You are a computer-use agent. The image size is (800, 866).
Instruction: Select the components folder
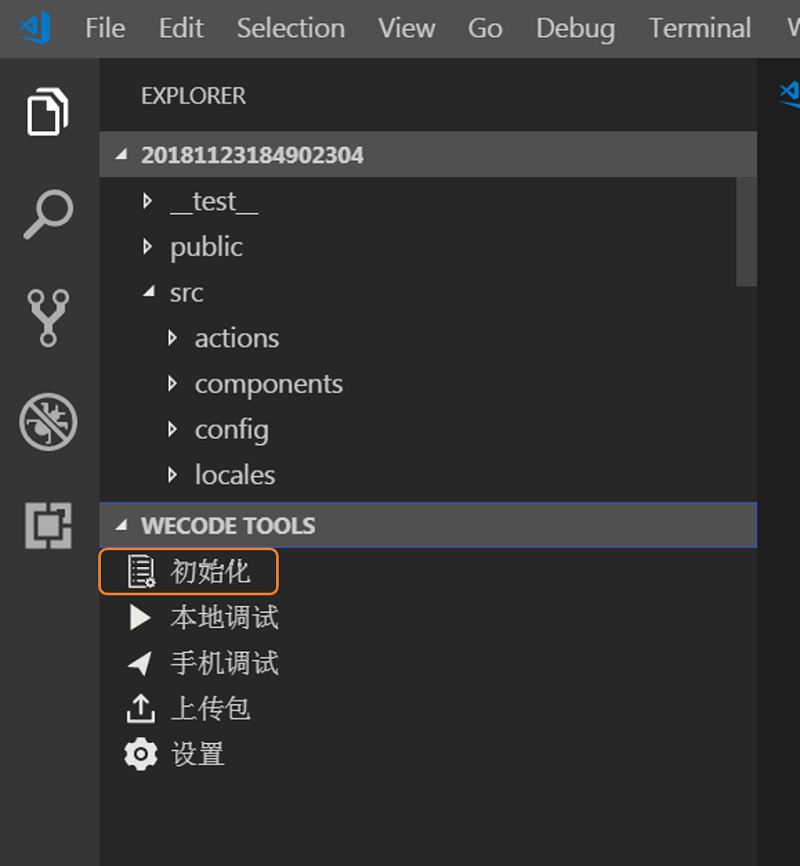pyautogui.click(x=268, y=384)
